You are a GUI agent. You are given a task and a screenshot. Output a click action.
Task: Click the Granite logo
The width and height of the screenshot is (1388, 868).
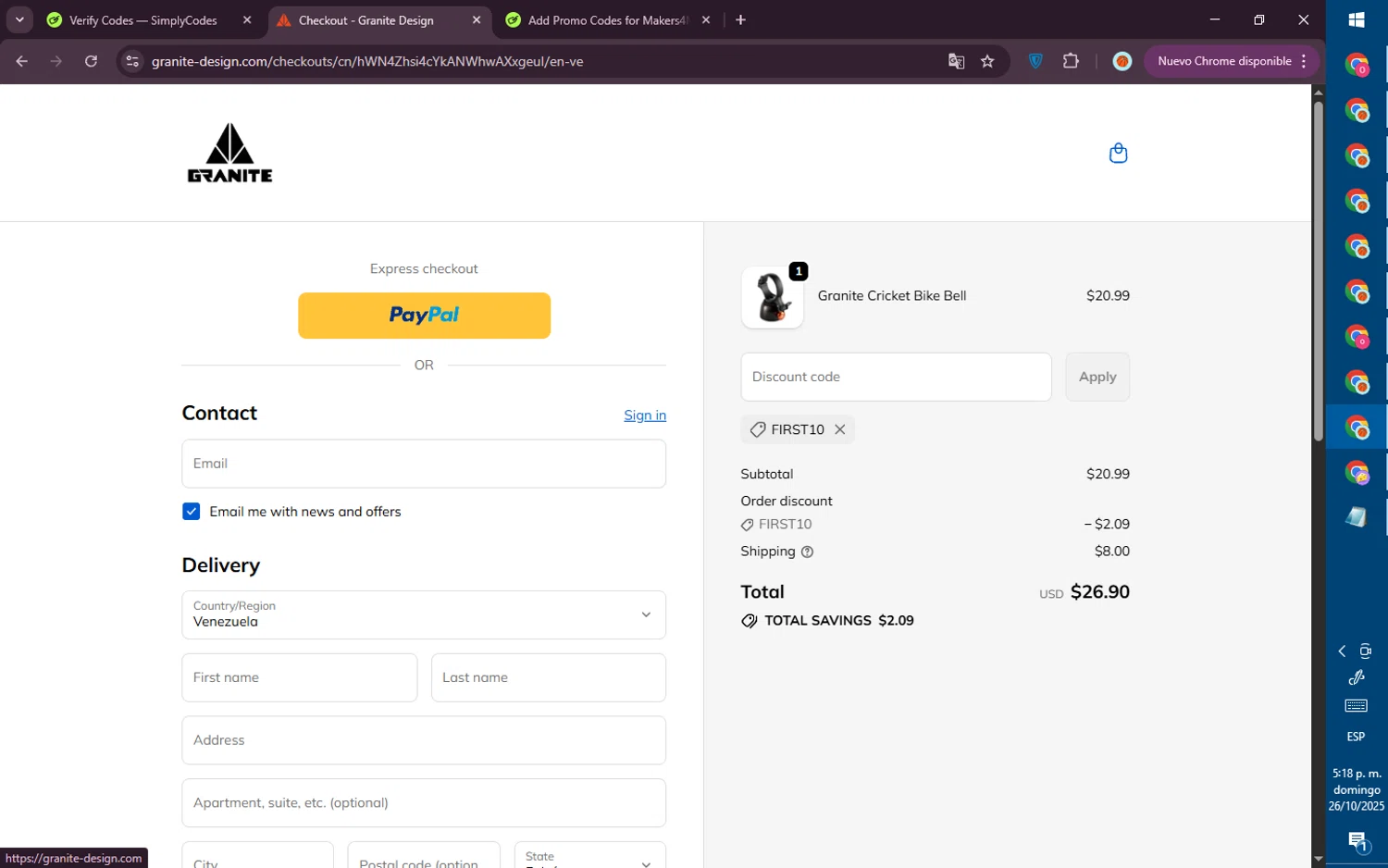[x=229, y=153]
